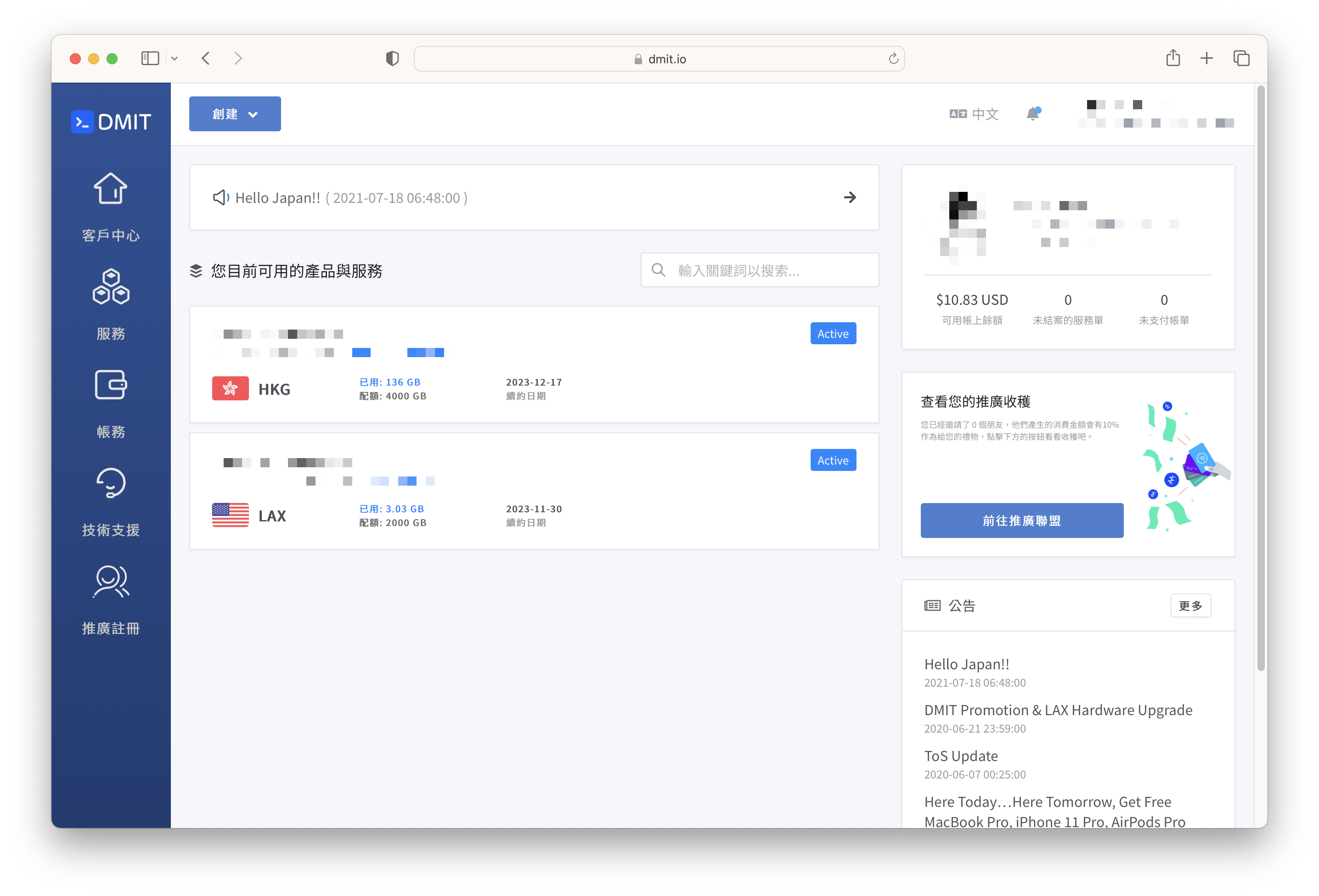Click the keyword search input field
Screen dimensions: 1319x896
point(761,270)
